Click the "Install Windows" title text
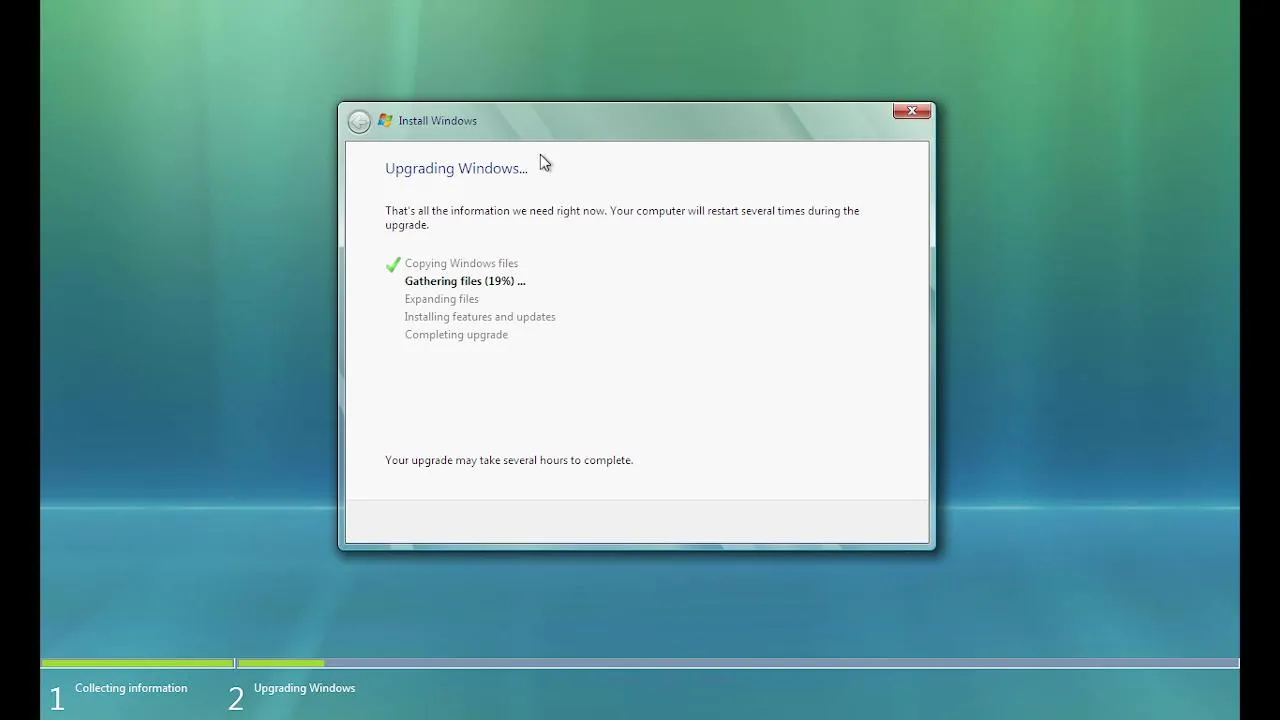 click(438, 121)
